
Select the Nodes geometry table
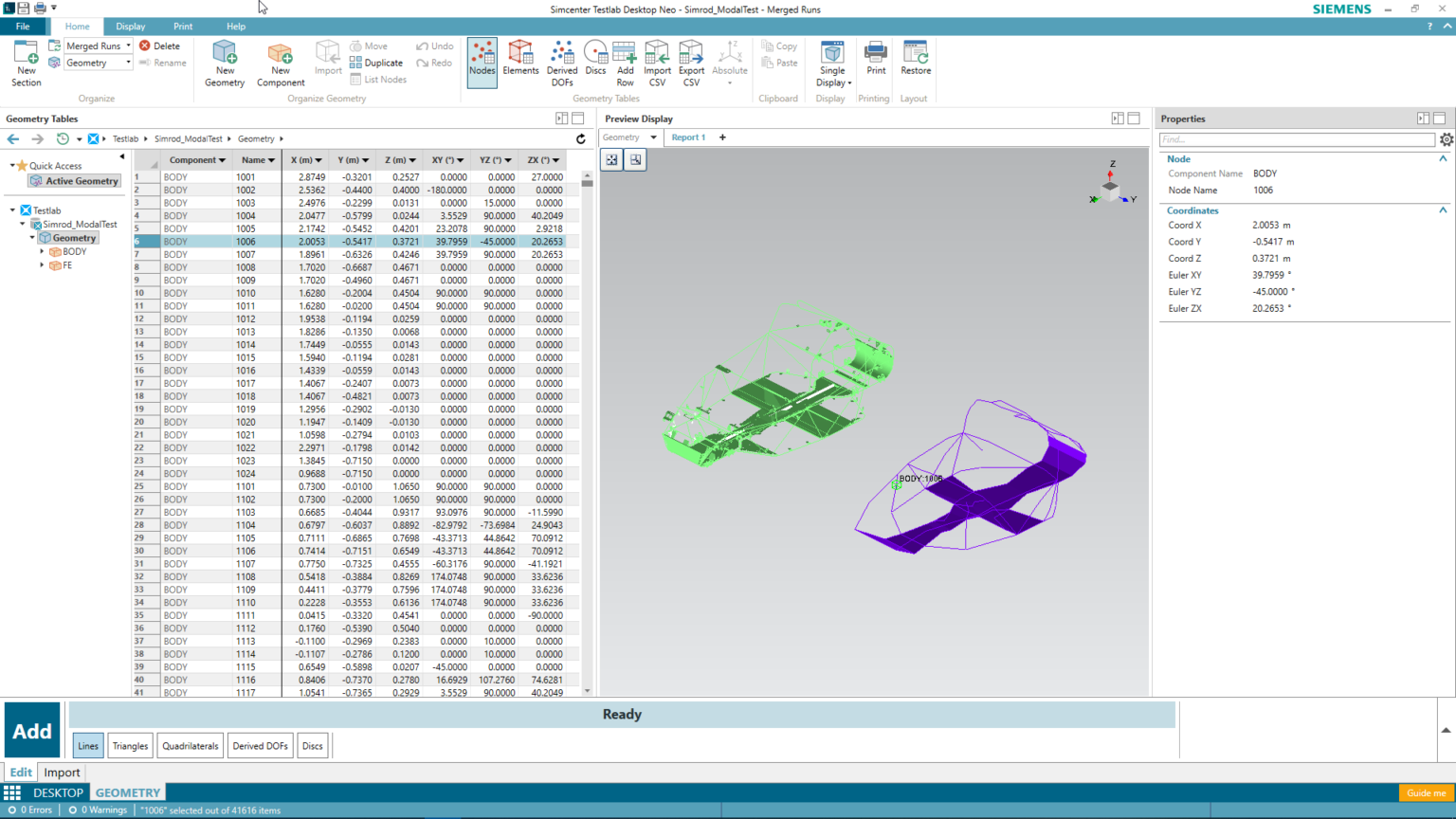coord(482,62)
